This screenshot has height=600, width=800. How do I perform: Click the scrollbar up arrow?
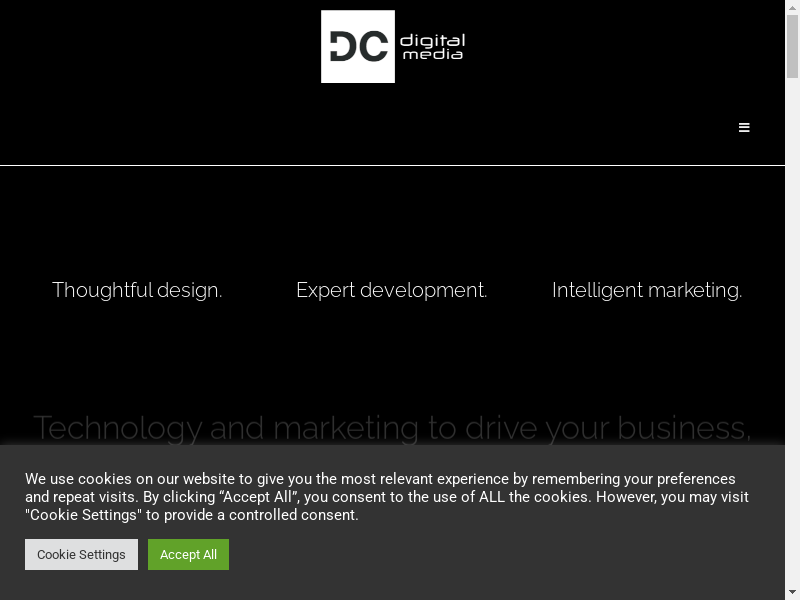point(792,7)
